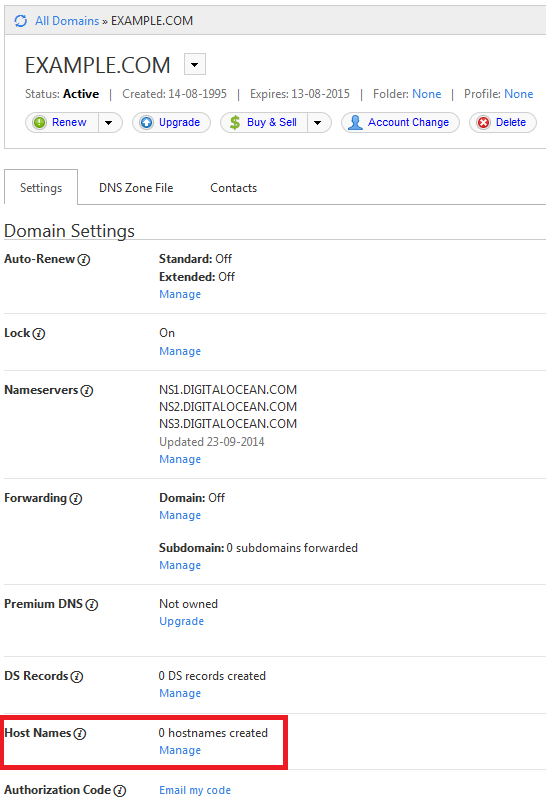Click the Lock info icon
The height and width of the screenshot is (811, 546).
coord(39,334)
